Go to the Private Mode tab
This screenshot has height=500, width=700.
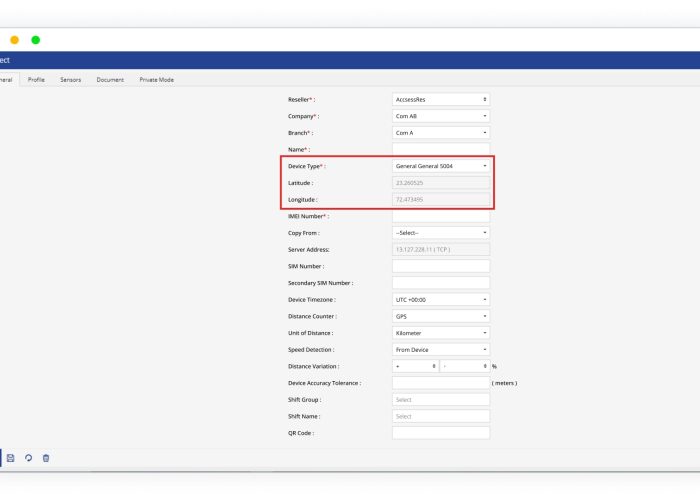coord(156,79)
